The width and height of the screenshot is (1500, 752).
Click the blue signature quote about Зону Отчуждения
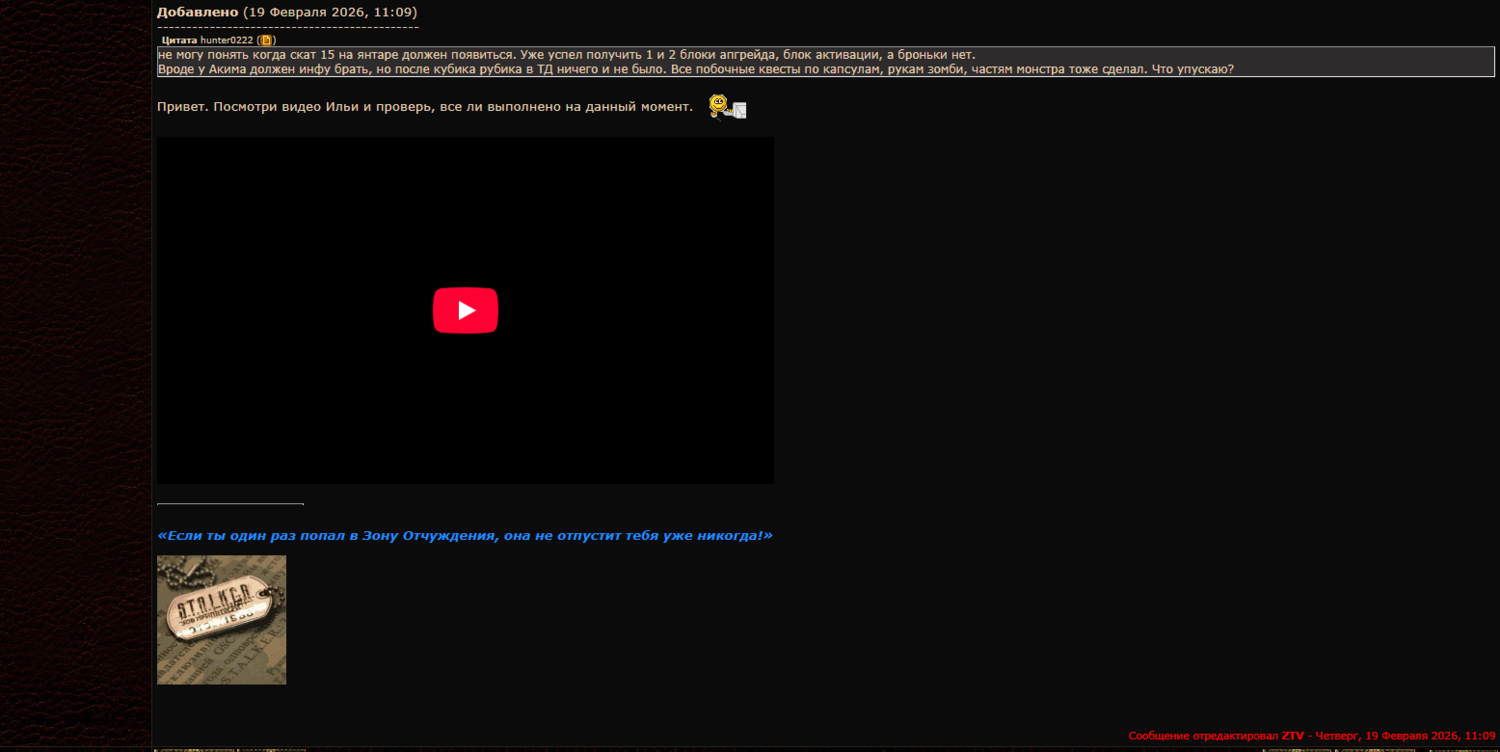pyautogui.click(x=464, y=535)
